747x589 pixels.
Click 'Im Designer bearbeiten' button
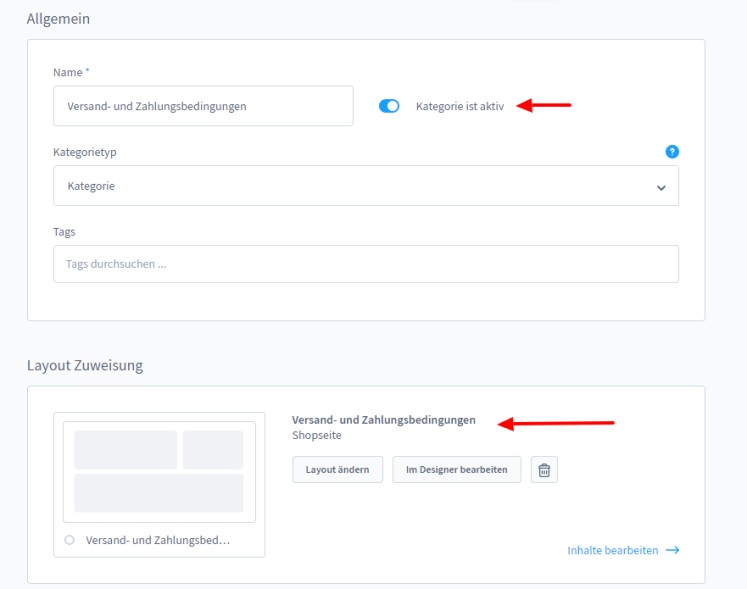click(457, 470)
